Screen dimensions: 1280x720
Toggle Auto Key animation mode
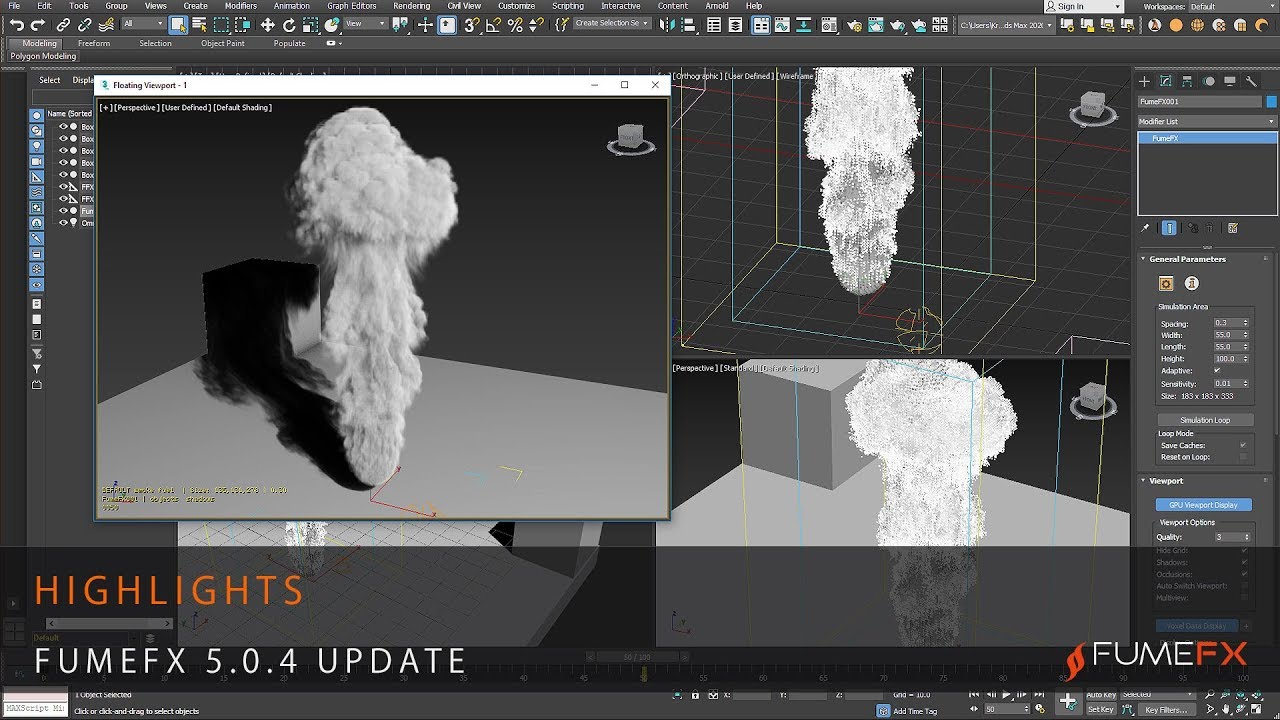(1101, 694)
